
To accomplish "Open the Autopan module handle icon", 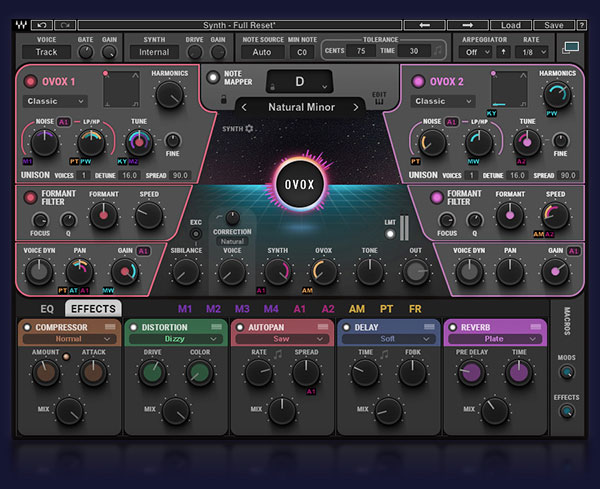I will [x=323, y=326].
